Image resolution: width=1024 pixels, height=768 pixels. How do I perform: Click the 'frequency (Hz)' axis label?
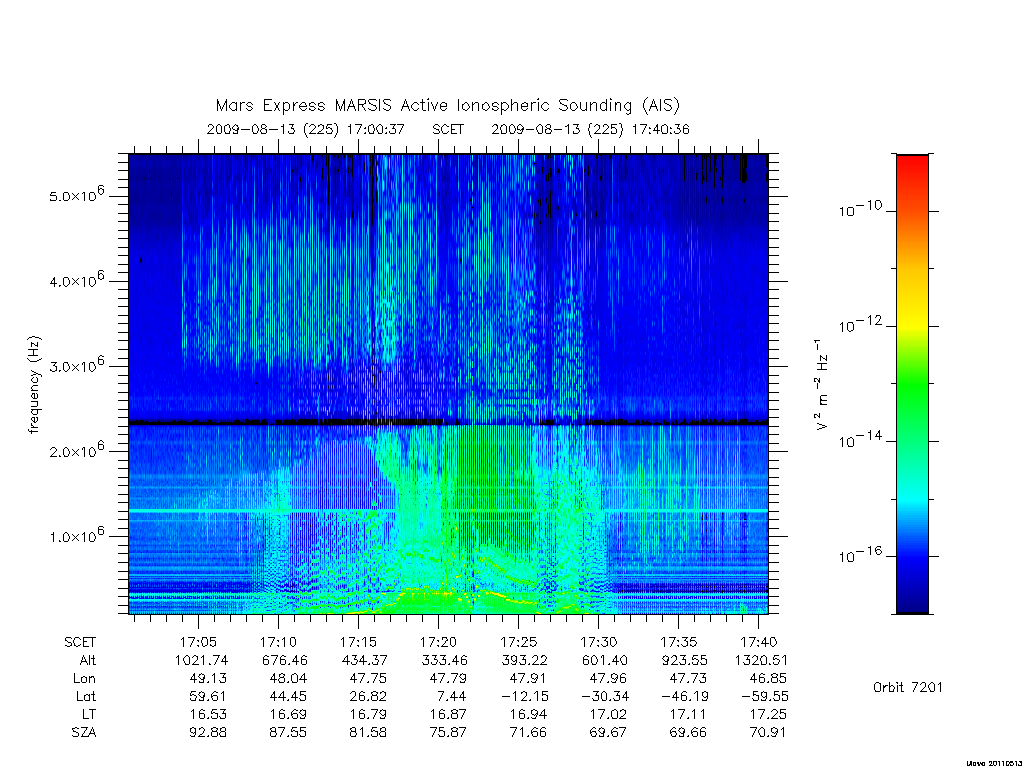[x=34, y=385]
